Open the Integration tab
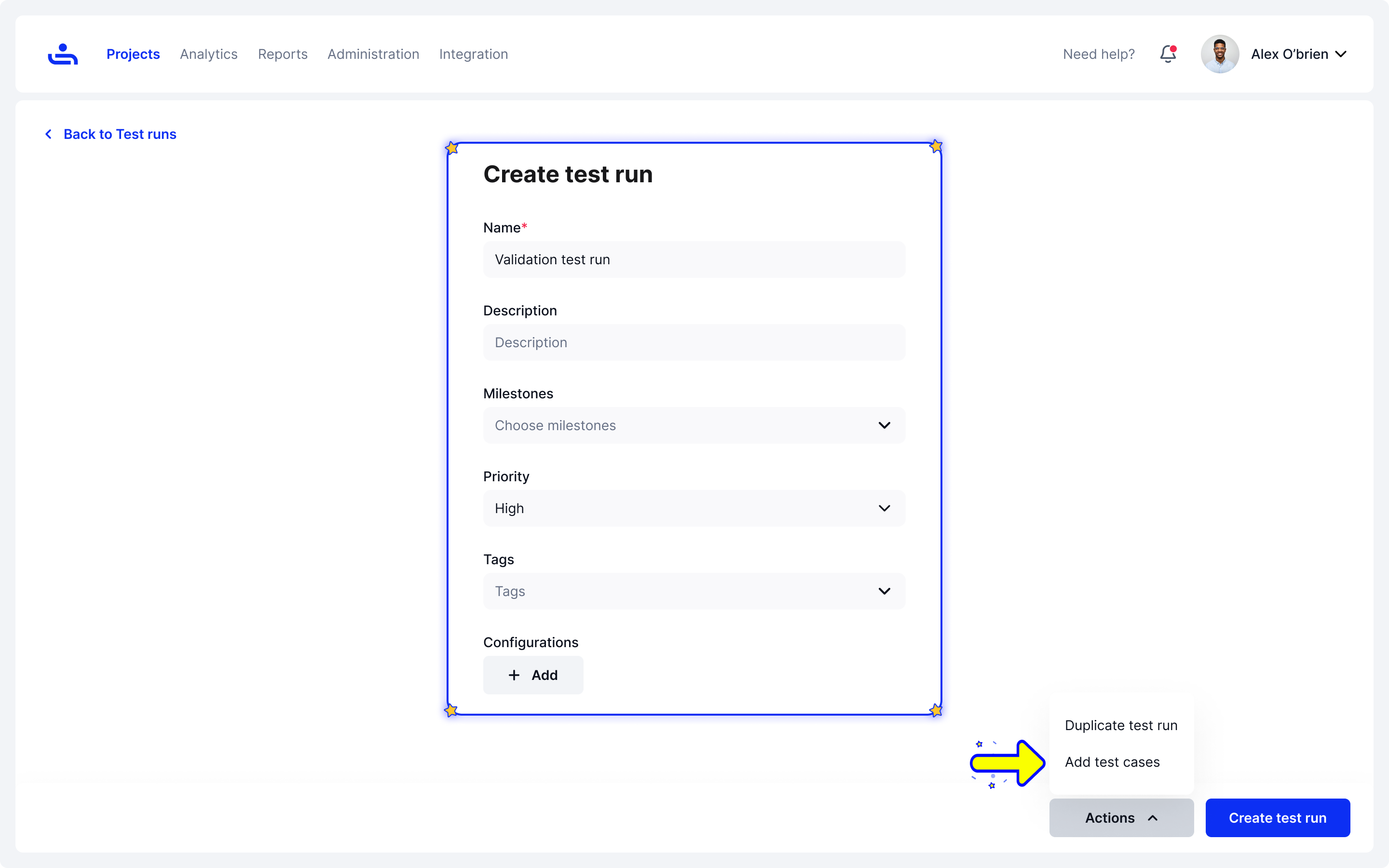 click(x=473, y=54)
